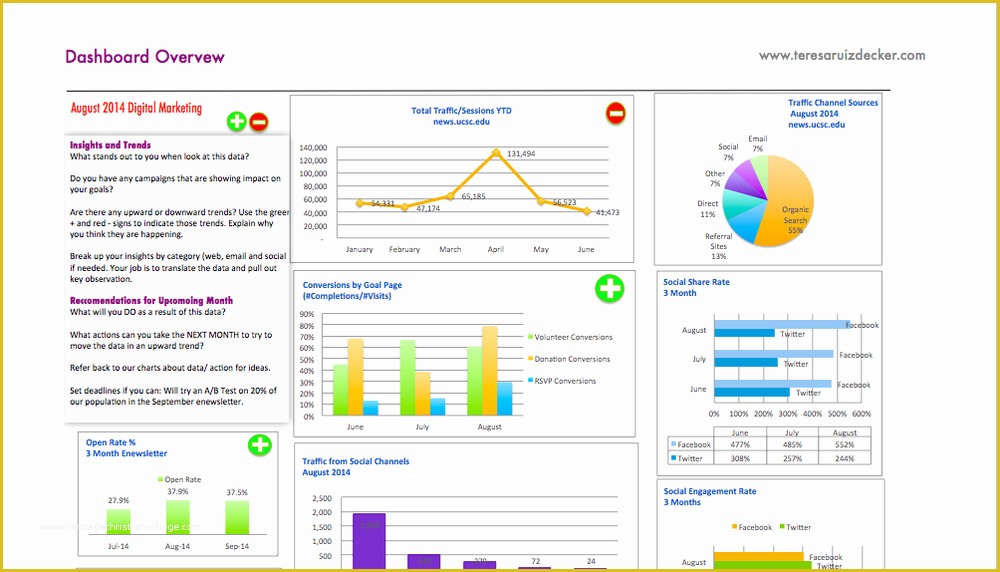Select the Dashboard Overvew title
Screen dimensions: 1000x572
click(145, 57)
